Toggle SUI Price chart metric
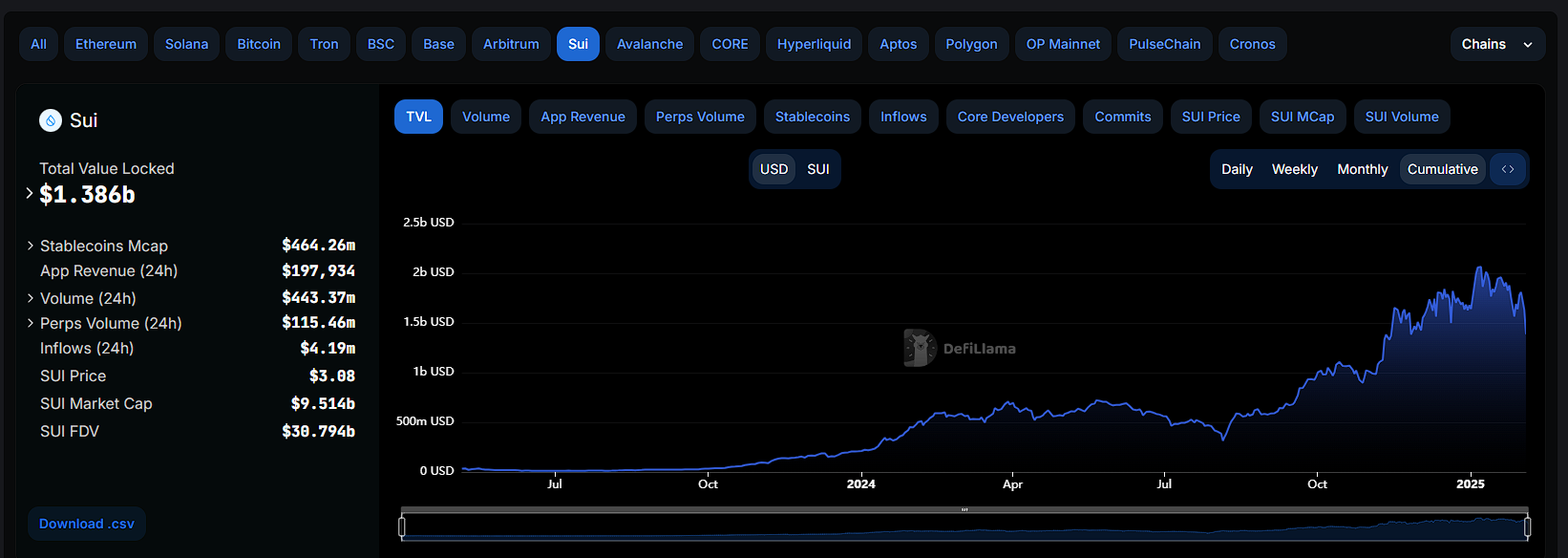The height and width of the screenshot is (558, 1568). point(1211,117)
